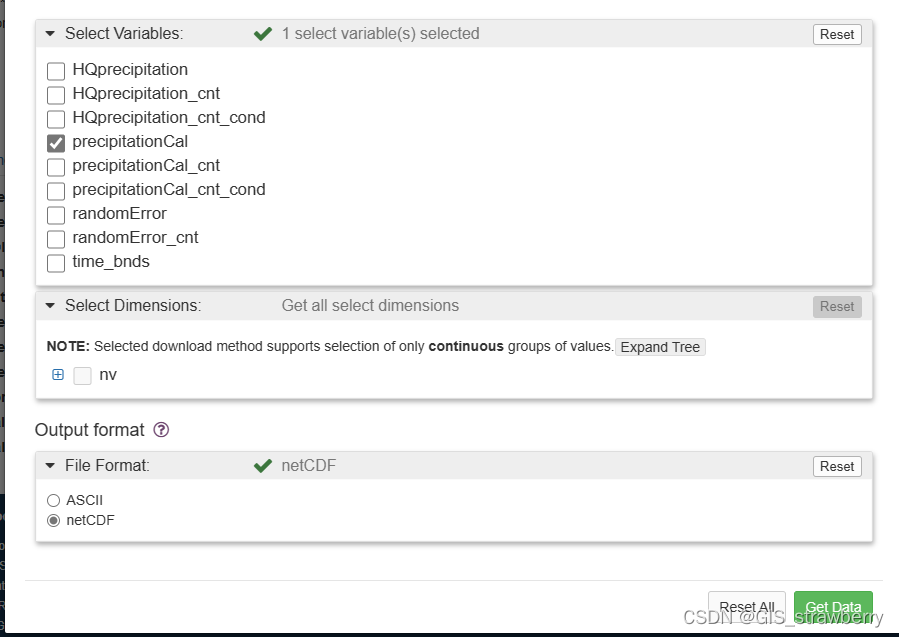Click the Reset All button
This screenshot has height=637, width=899.
coord(747,607)
